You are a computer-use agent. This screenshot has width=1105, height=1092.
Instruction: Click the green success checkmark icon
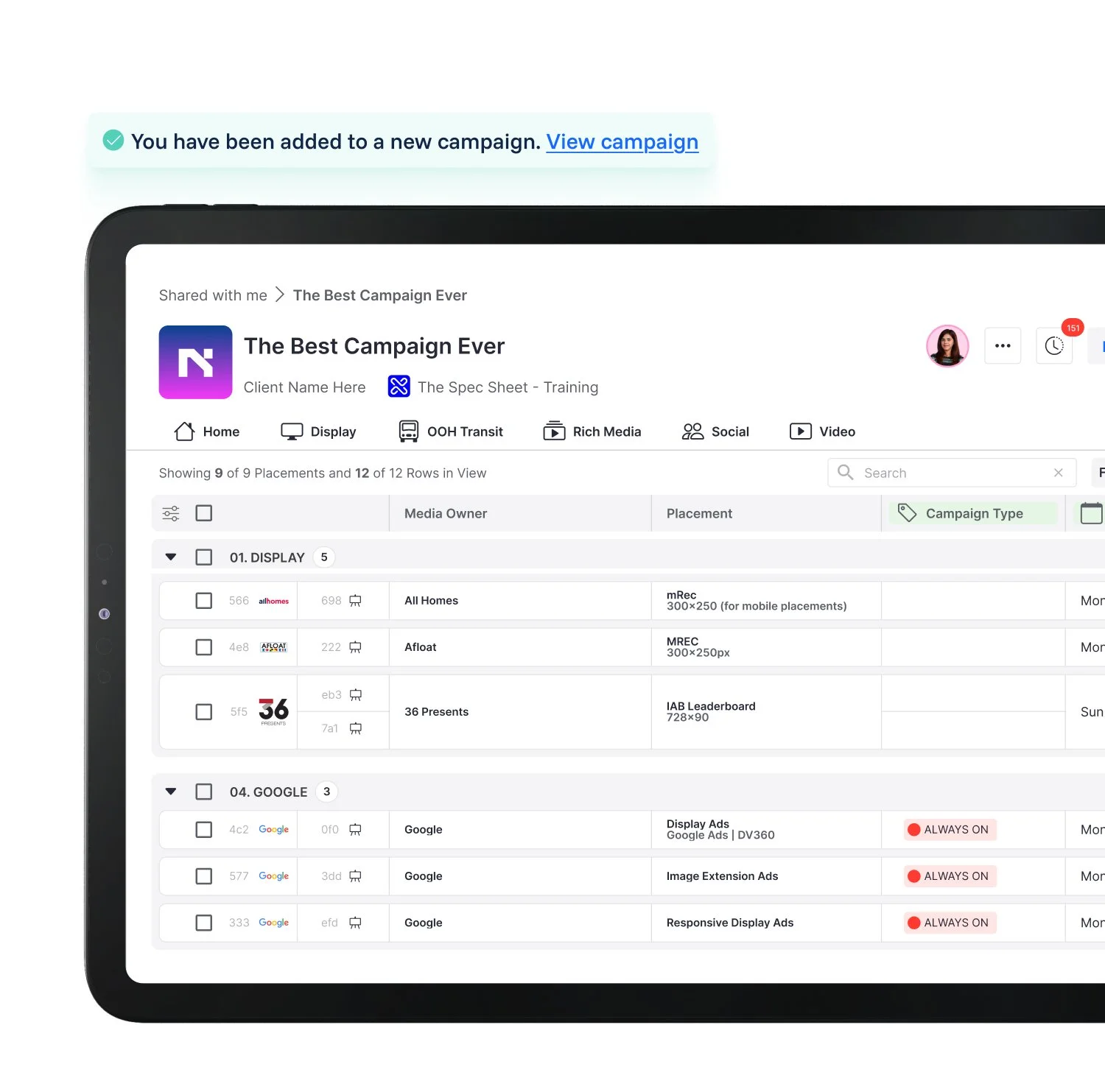click(113, 140)
